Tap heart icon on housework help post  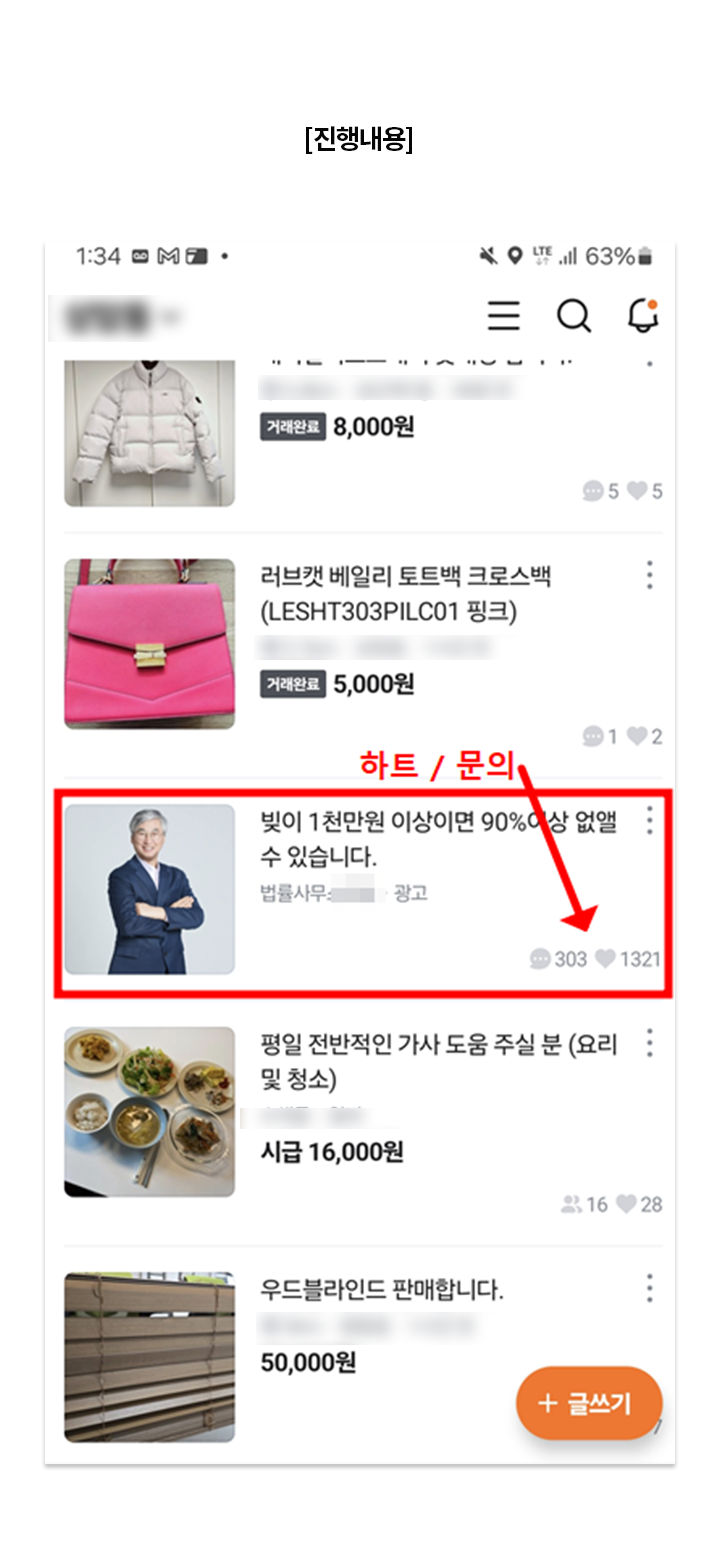(626, 1204)
